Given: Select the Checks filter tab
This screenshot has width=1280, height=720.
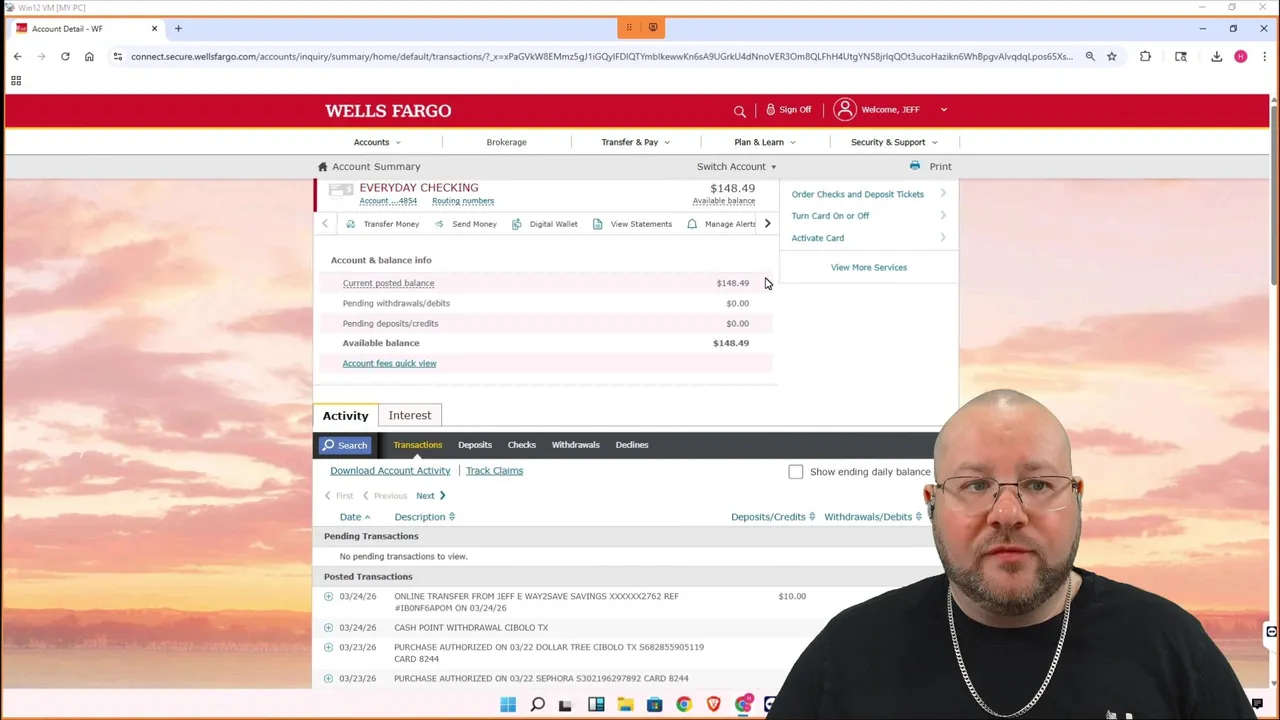Looking at the screenshot, I should tap(522, 445).
